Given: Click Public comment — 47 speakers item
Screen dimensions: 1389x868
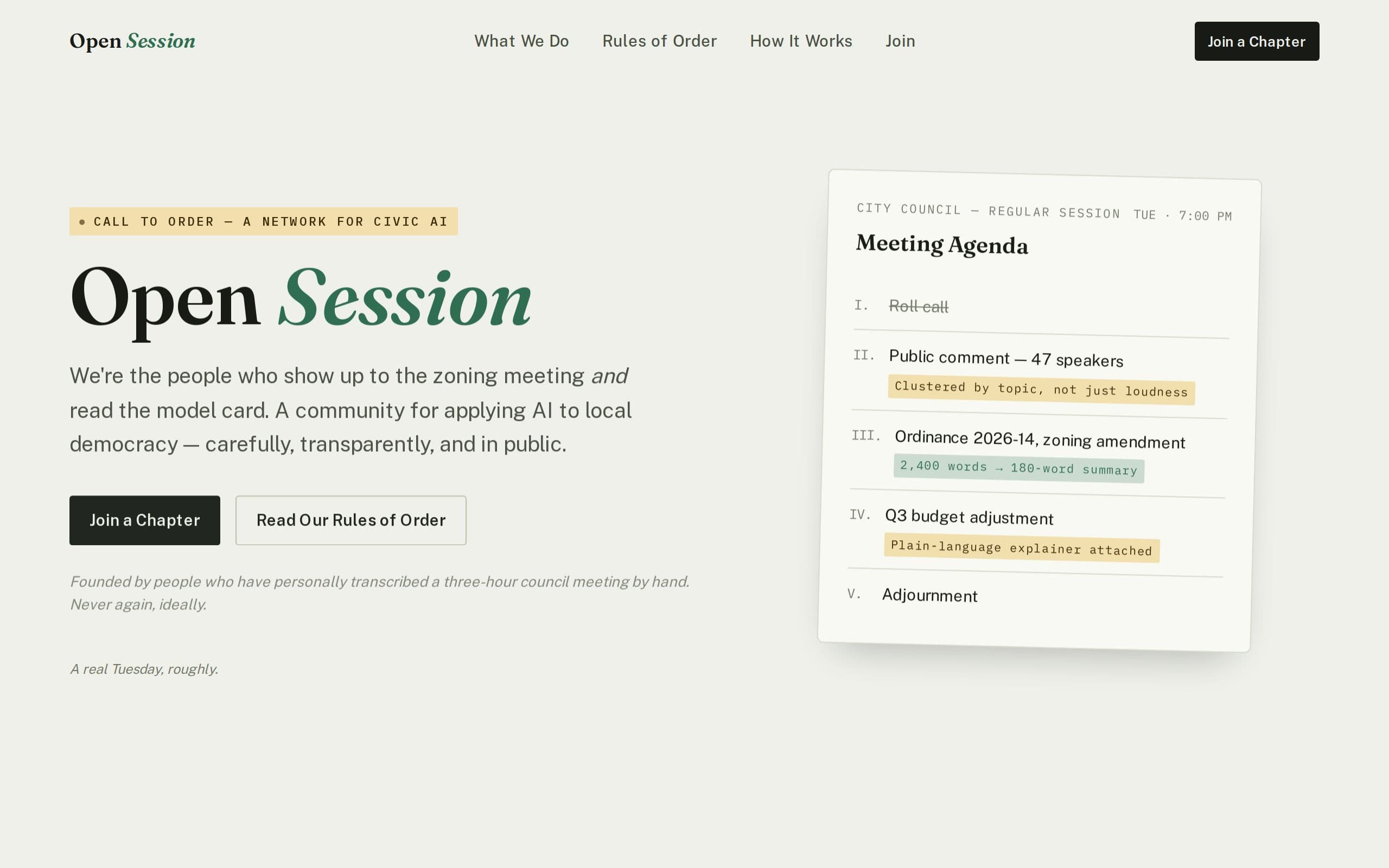Looking at the screenshot, I should tap(1005, 358).
